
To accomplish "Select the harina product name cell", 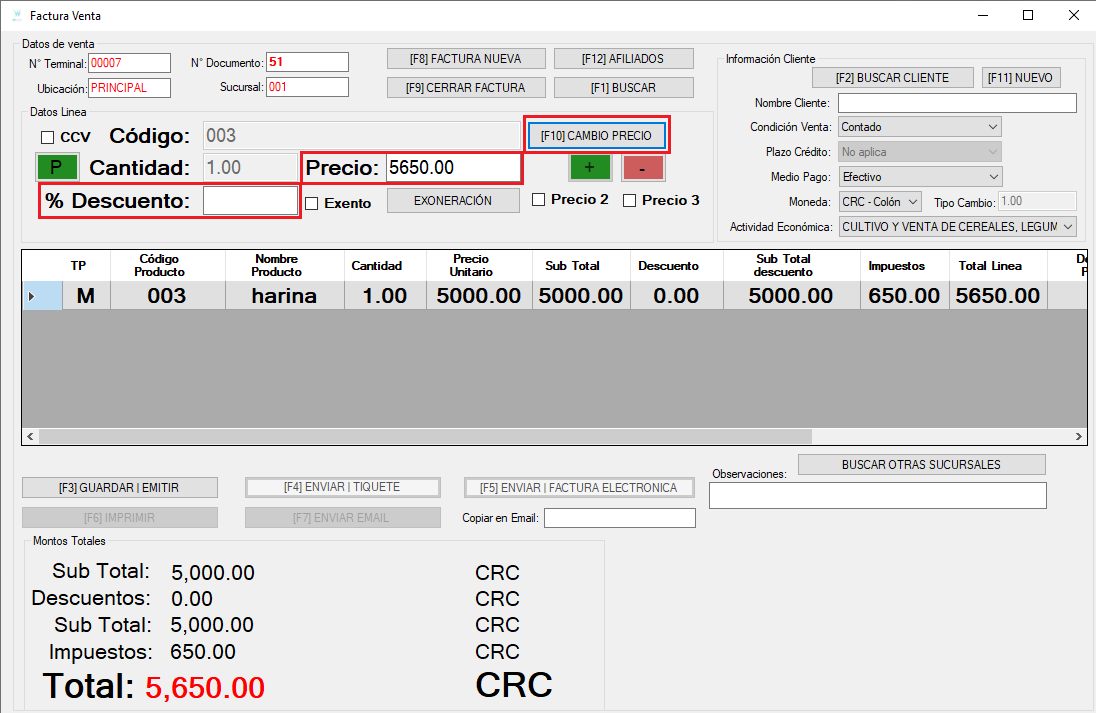I will (284, 296).
